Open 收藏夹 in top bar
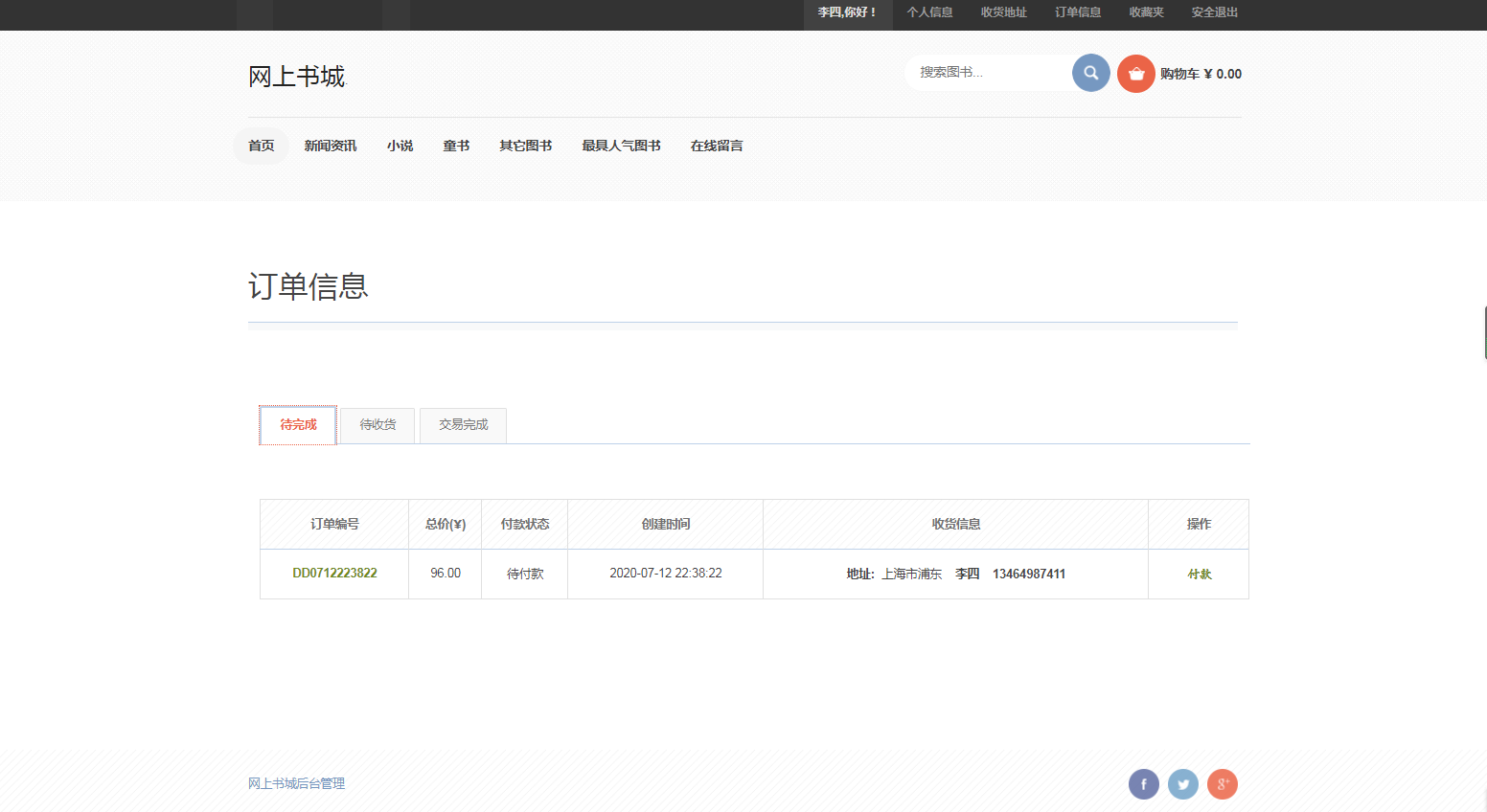Image resolution: width=1487 pixels, height=812 pixels. [x=1147, y=12]
